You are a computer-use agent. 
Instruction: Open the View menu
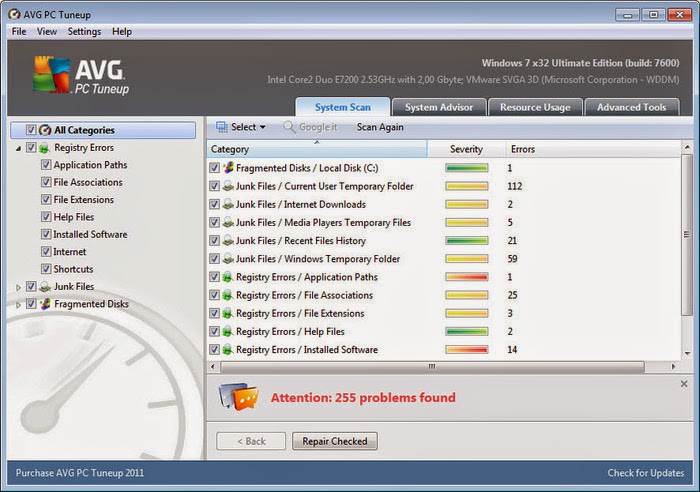click(47, 32)
